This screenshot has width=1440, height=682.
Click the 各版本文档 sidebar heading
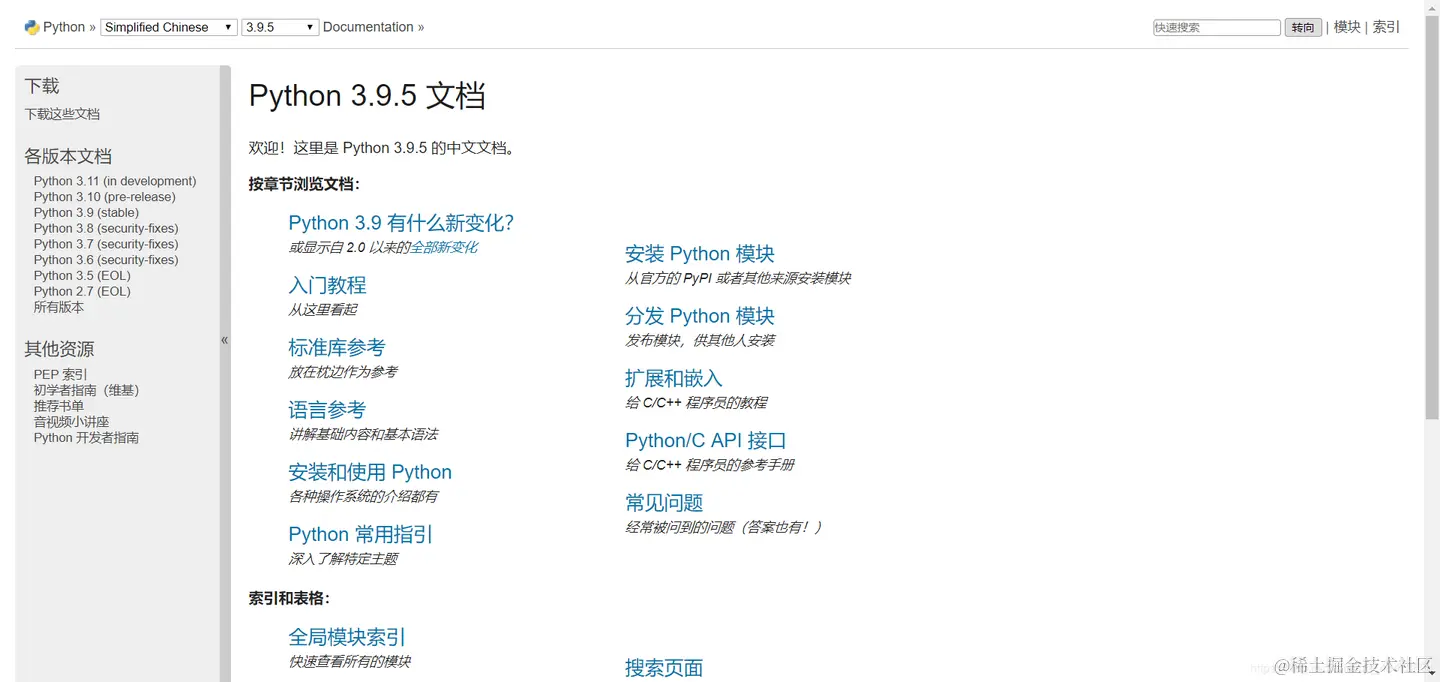coord(68,156)
